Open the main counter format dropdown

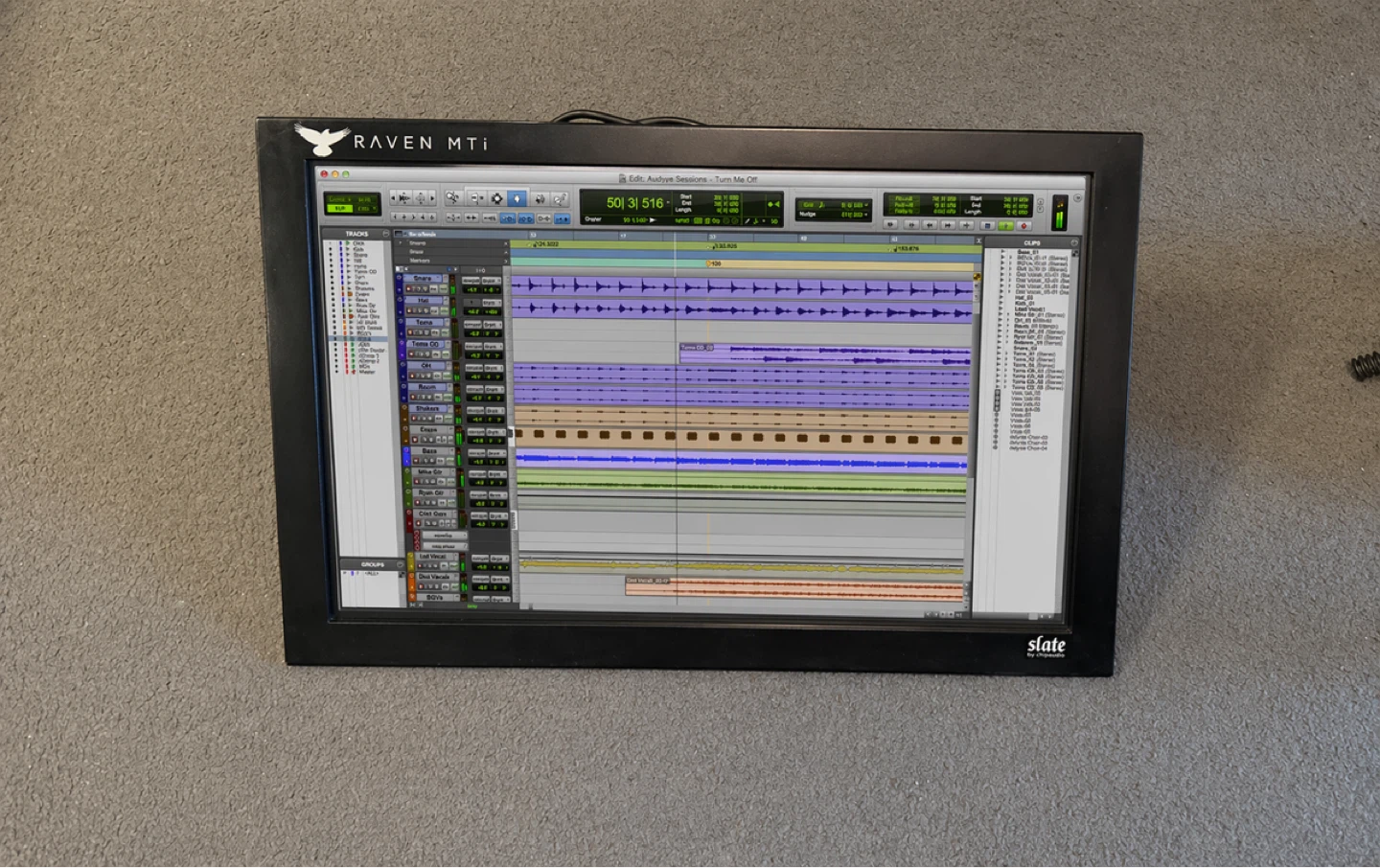668,202
